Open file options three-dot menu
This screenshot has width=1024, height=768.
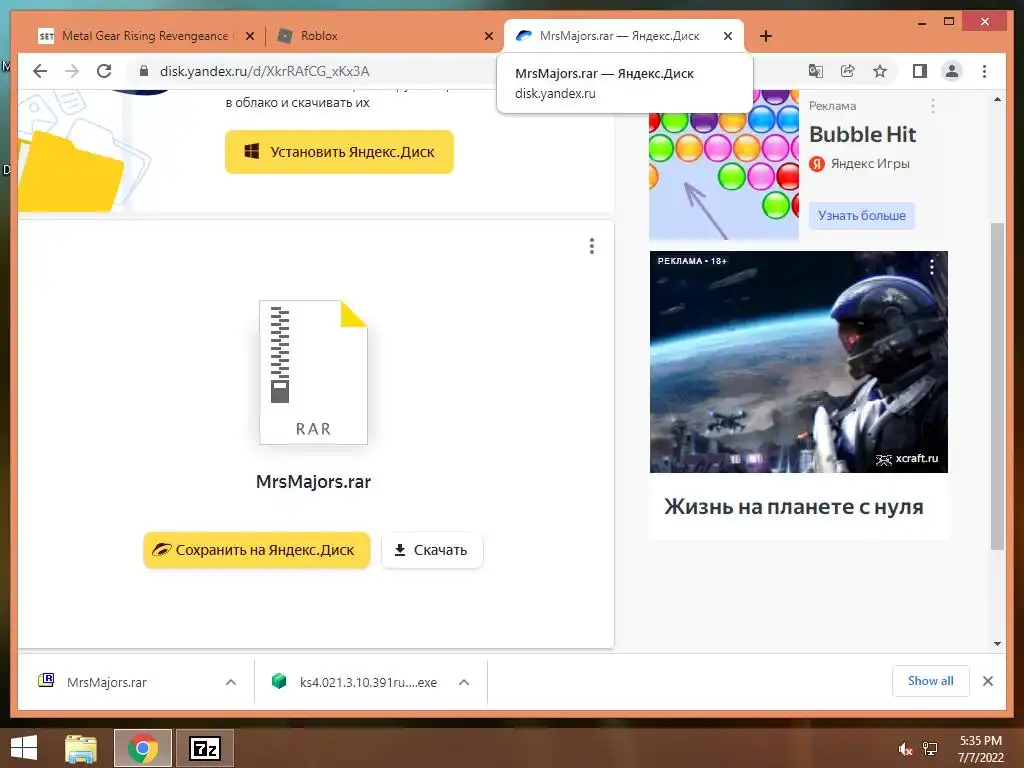[592, 246]
